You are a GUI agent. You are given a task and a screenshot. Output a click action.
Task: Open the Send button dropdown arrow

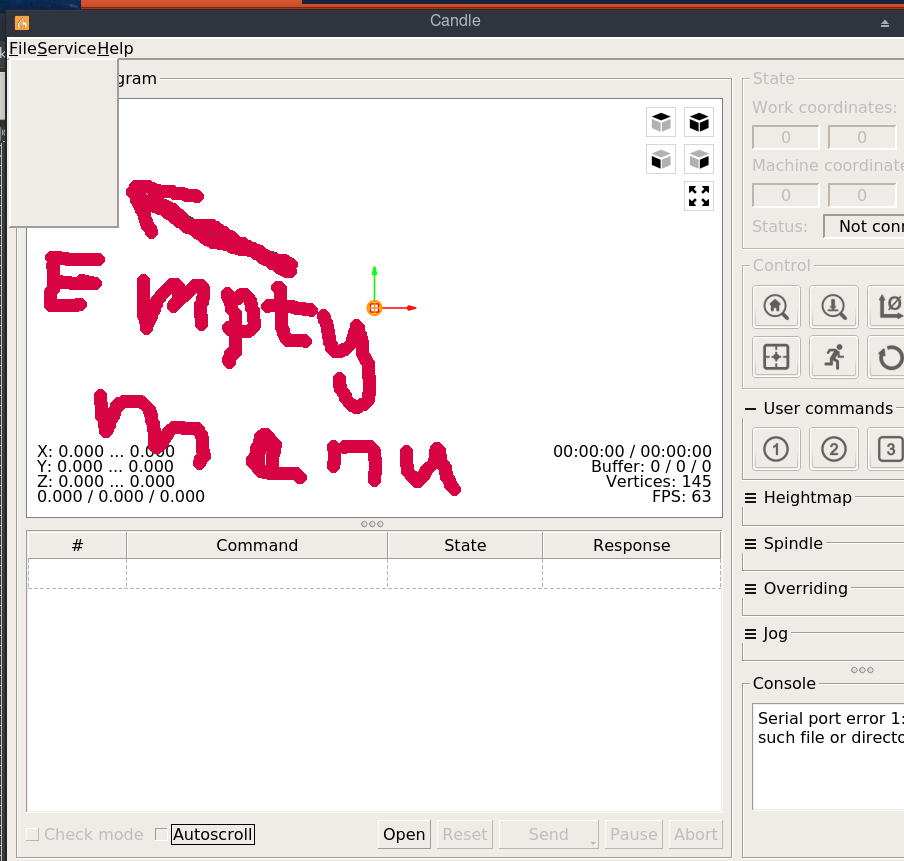593,843
